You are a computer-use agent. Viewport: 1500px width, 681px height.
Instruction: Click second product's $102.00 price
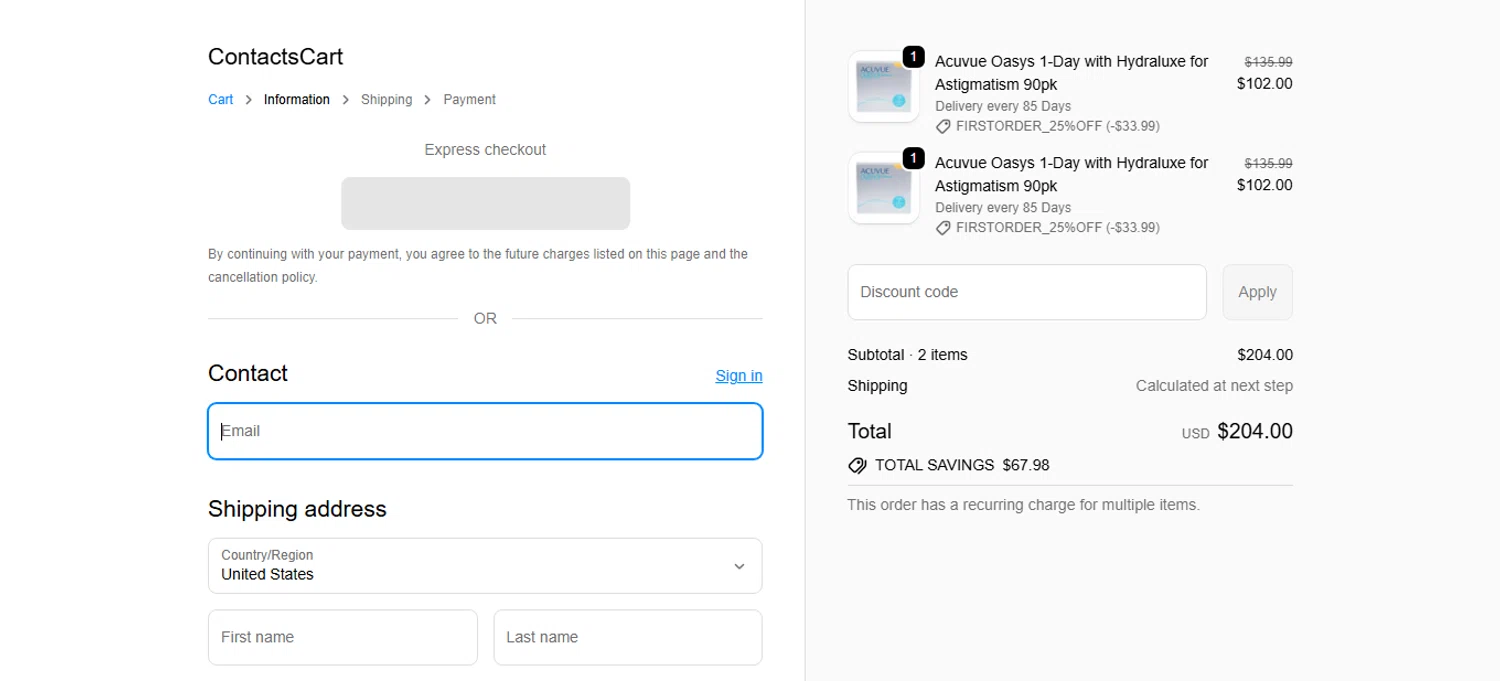click(1265, 185)
